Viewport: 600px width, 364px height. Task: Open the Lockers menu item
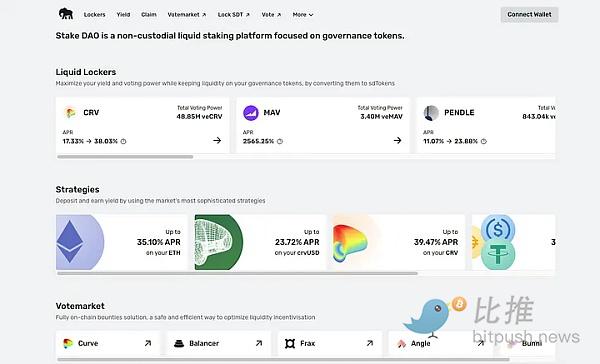point(95,15)
